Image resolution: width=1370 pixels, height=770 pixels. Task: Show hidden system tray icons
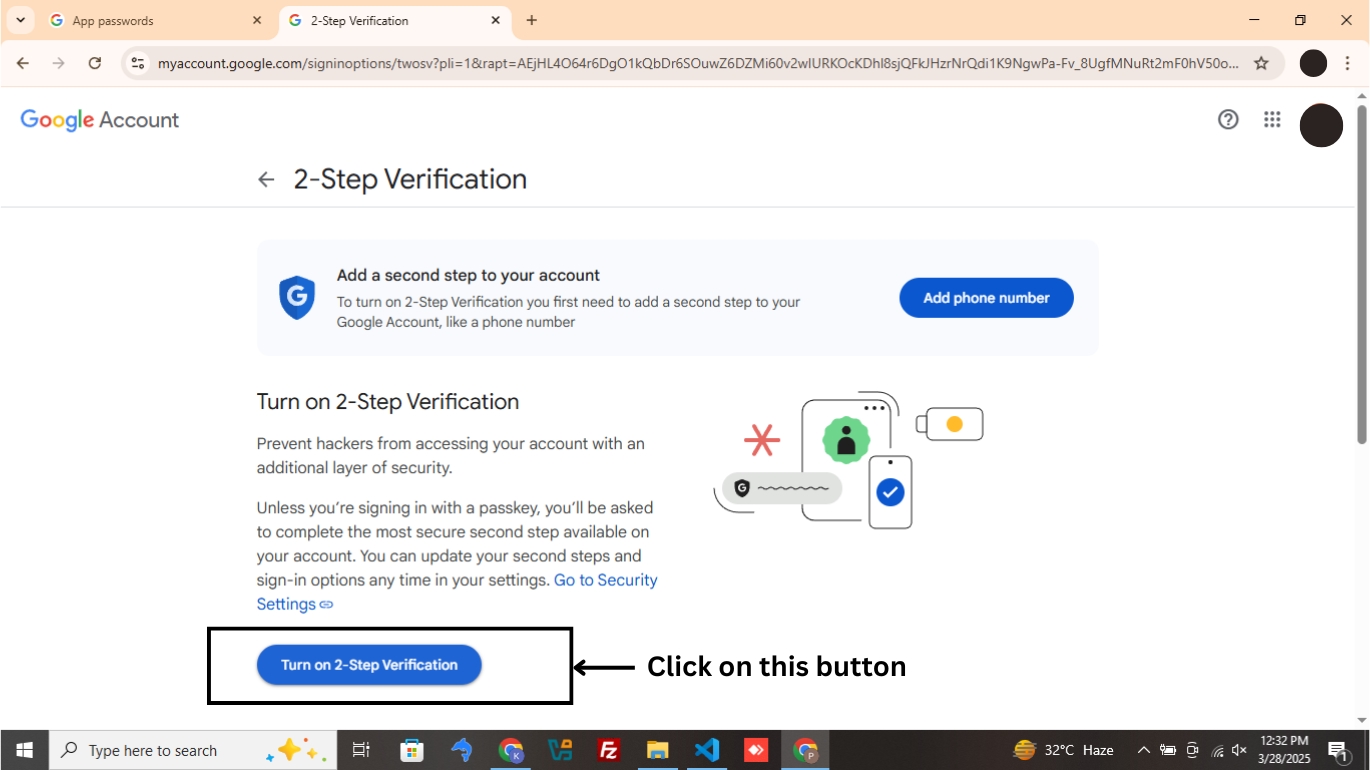pyautogui.click(x=1143, y=750)
